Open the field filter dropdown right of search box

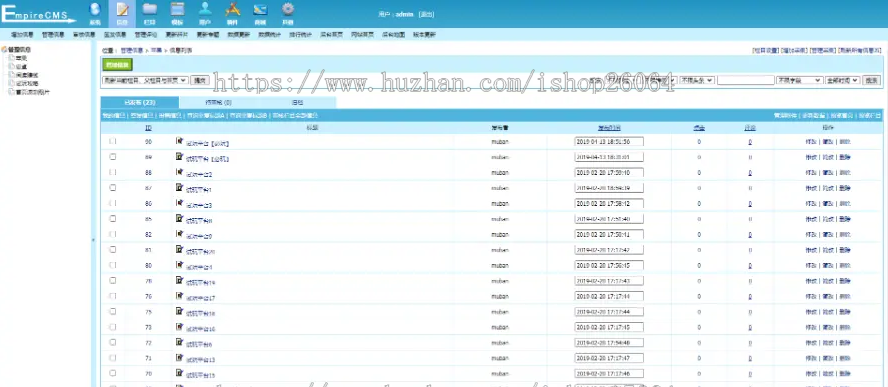point(800,80)
